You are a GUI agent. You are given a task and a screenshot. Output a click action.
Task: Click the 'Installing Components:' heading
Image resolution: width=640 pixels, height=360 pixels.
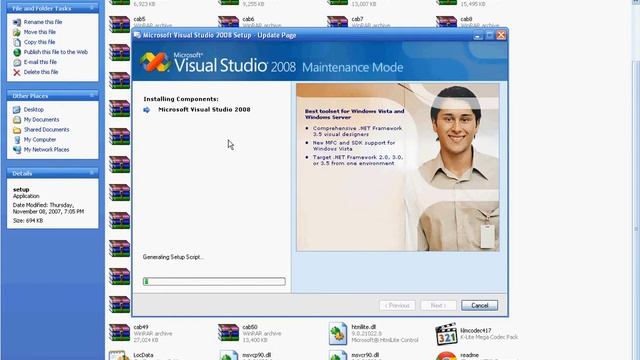click(x=181, y=99)
